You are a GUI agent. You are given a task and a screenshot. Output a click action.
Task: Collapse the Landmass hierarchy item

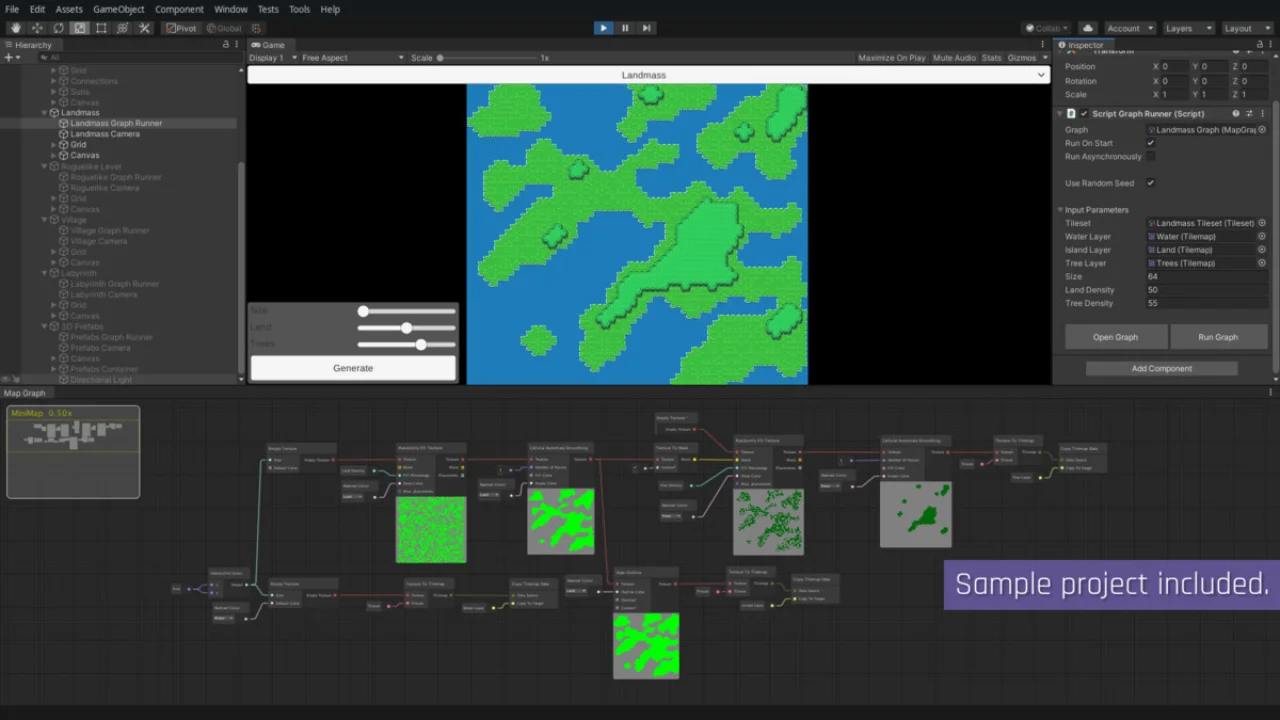pyautogui.click(x=45, y=113)
